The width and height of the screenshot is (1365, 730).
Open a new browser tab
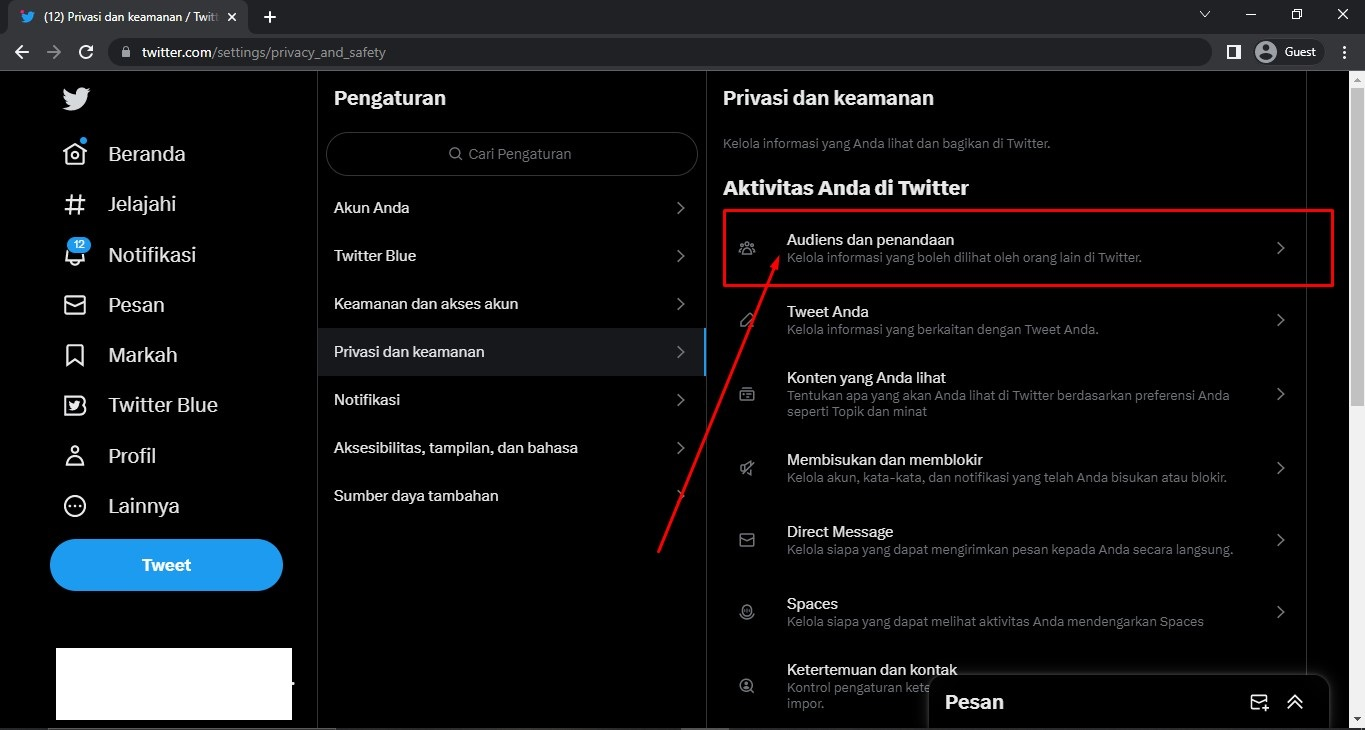[x=269, y=16]
